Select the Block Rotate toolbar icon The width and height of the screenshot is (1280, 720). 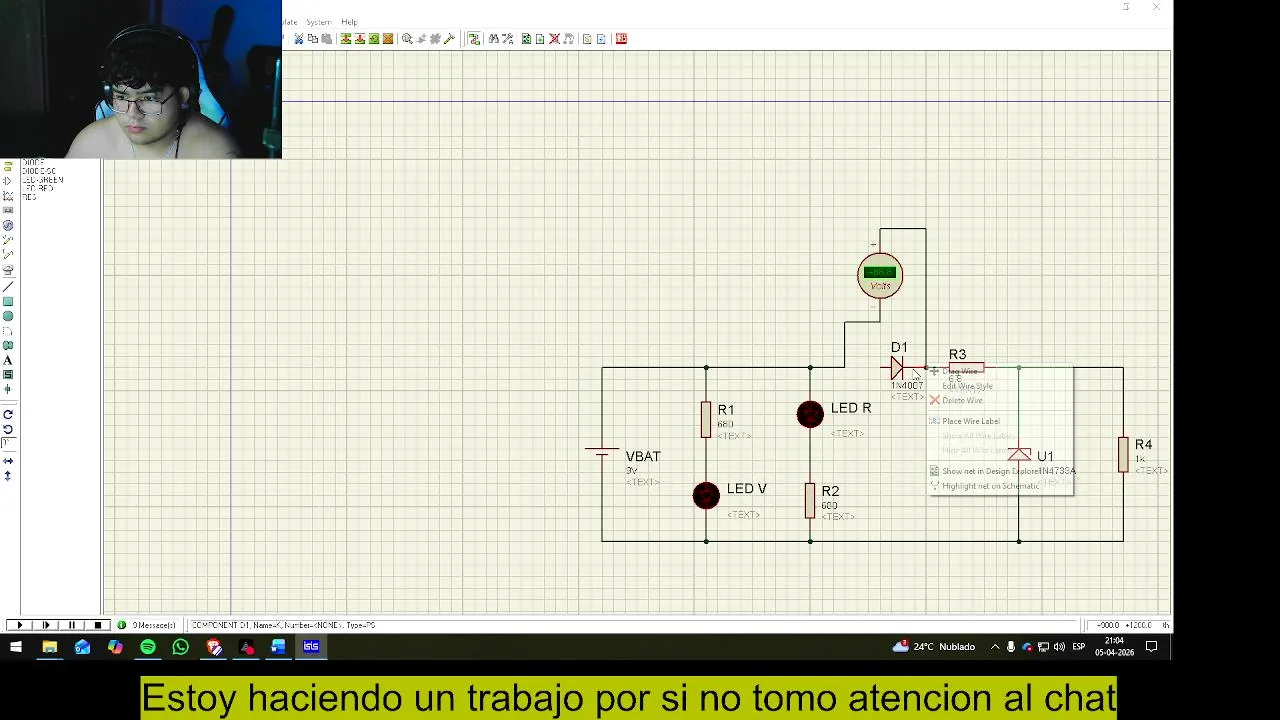click(x=374, y=39)
